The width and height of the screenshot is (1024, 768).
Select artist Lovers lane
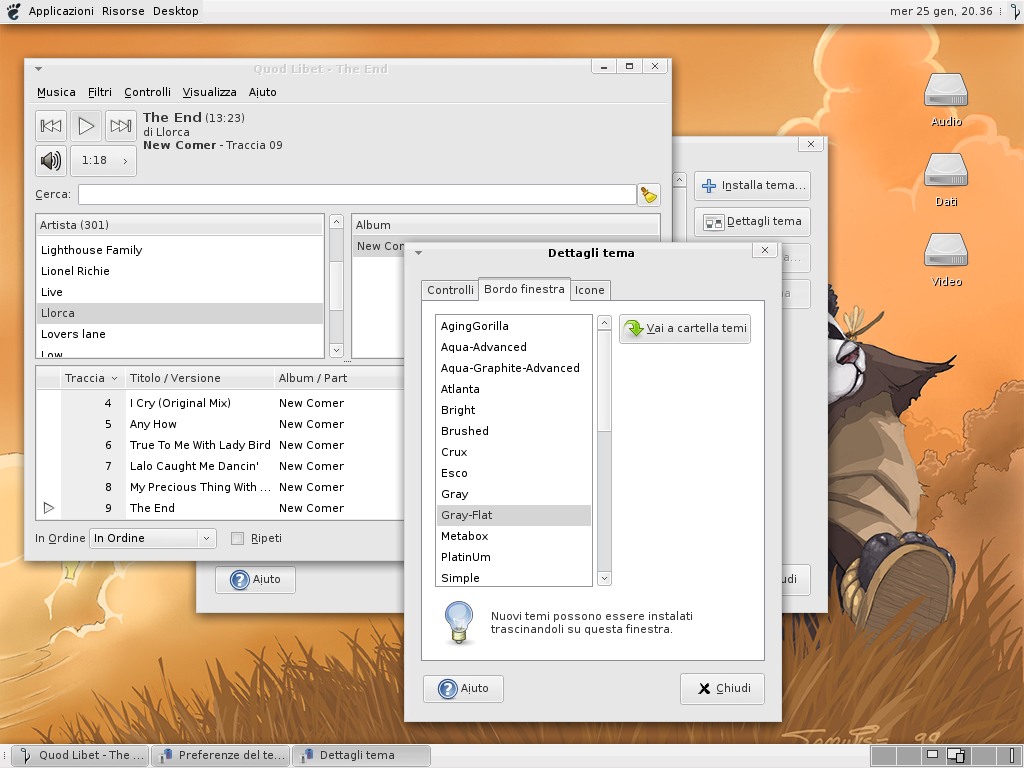(x=180, y=334)
